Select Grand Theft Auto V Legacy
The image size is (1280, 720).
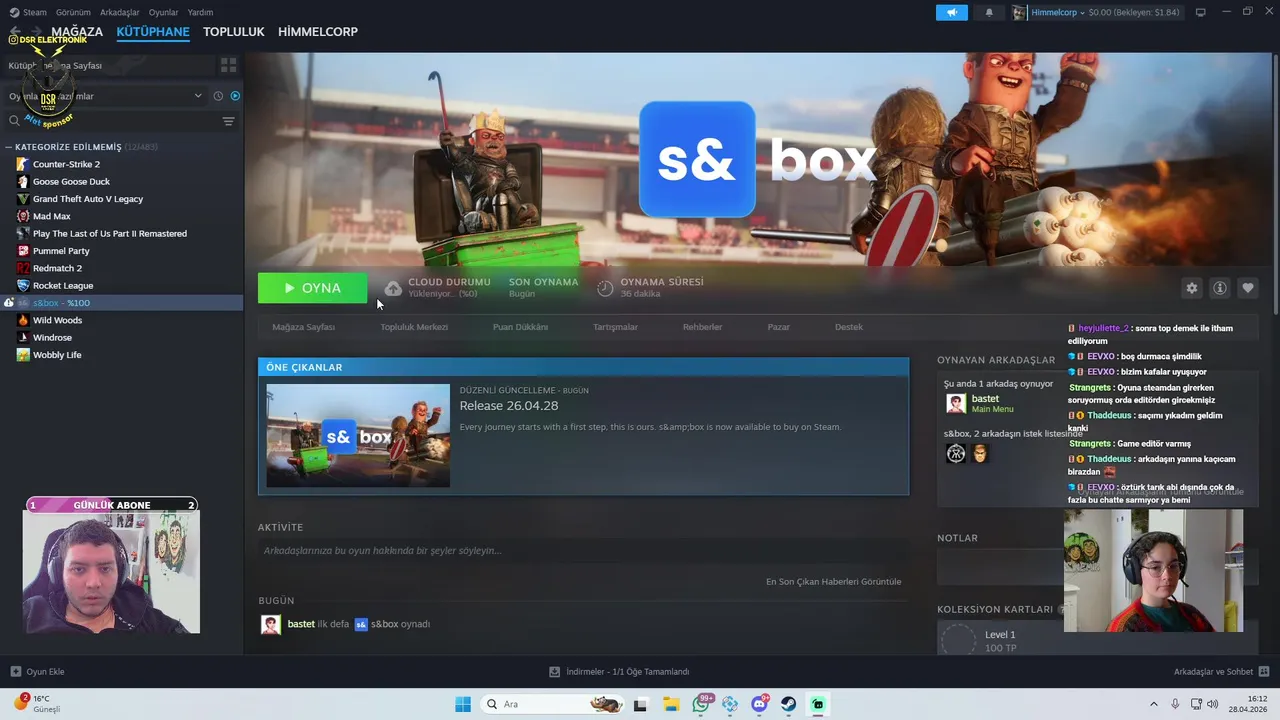88,199
